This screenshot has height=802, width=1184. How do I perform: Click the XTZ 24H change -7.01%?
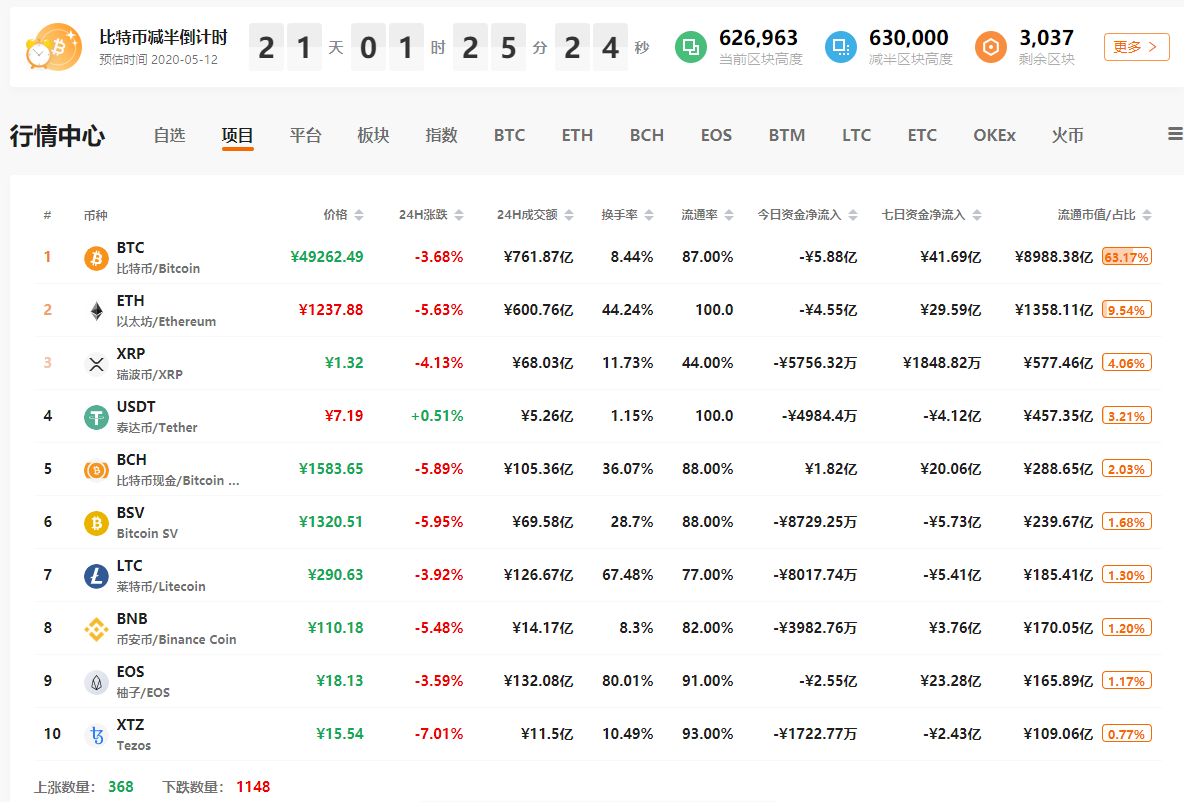pyautogui.click(x=439, y=734)
